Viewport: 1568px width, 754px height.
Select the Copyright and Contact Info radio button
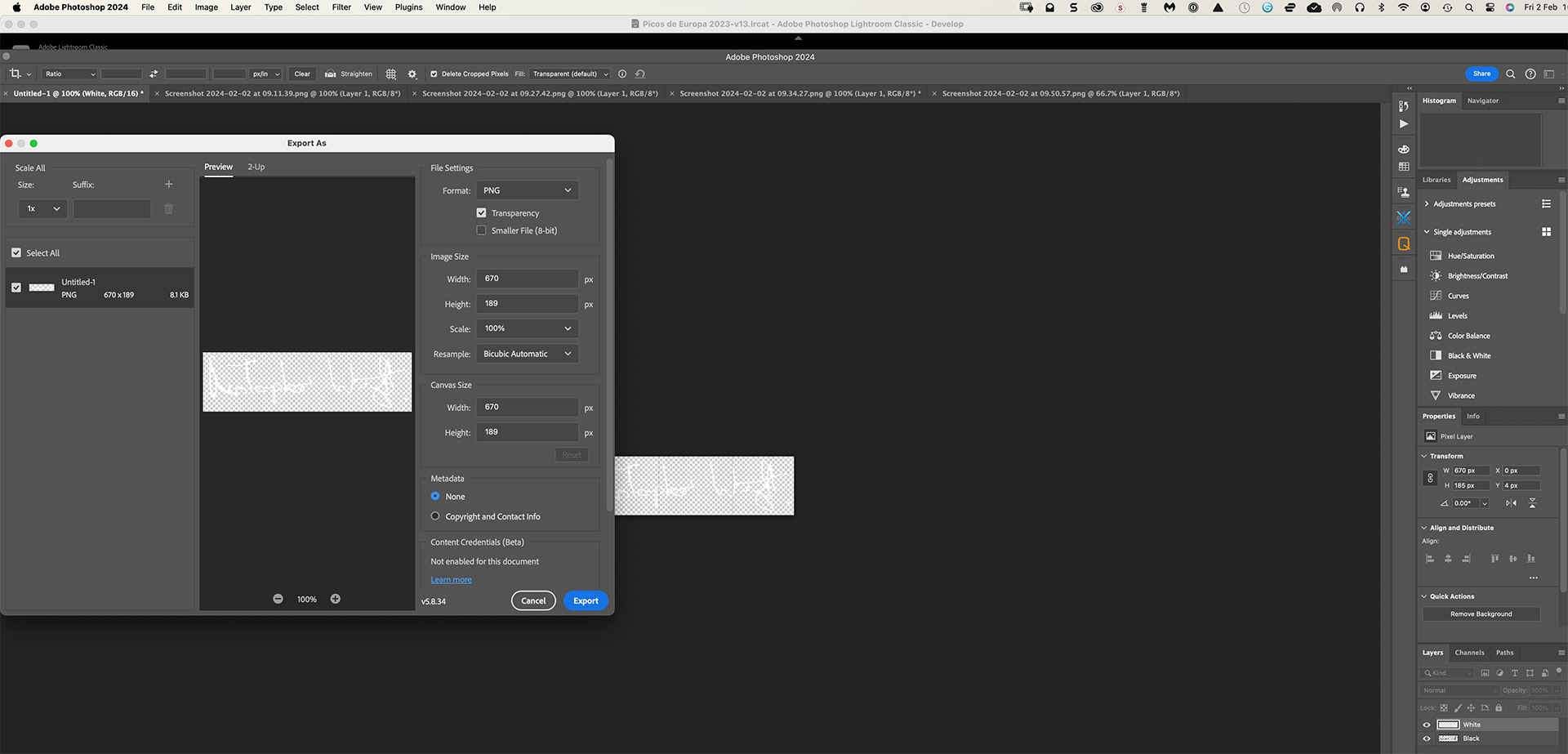434,515
